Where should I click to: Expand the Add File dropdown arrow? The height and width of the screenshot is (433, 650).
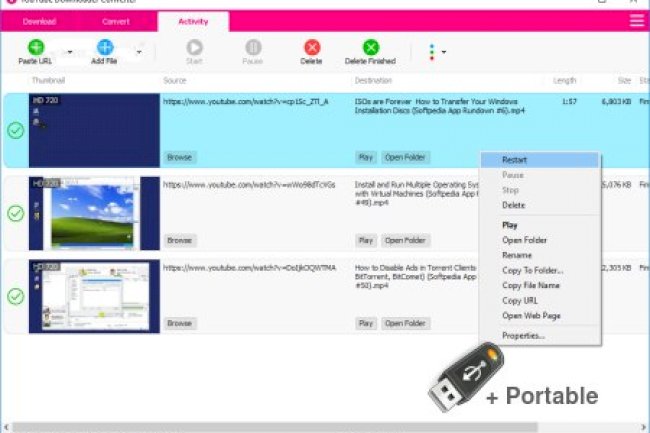pos(138,52)
